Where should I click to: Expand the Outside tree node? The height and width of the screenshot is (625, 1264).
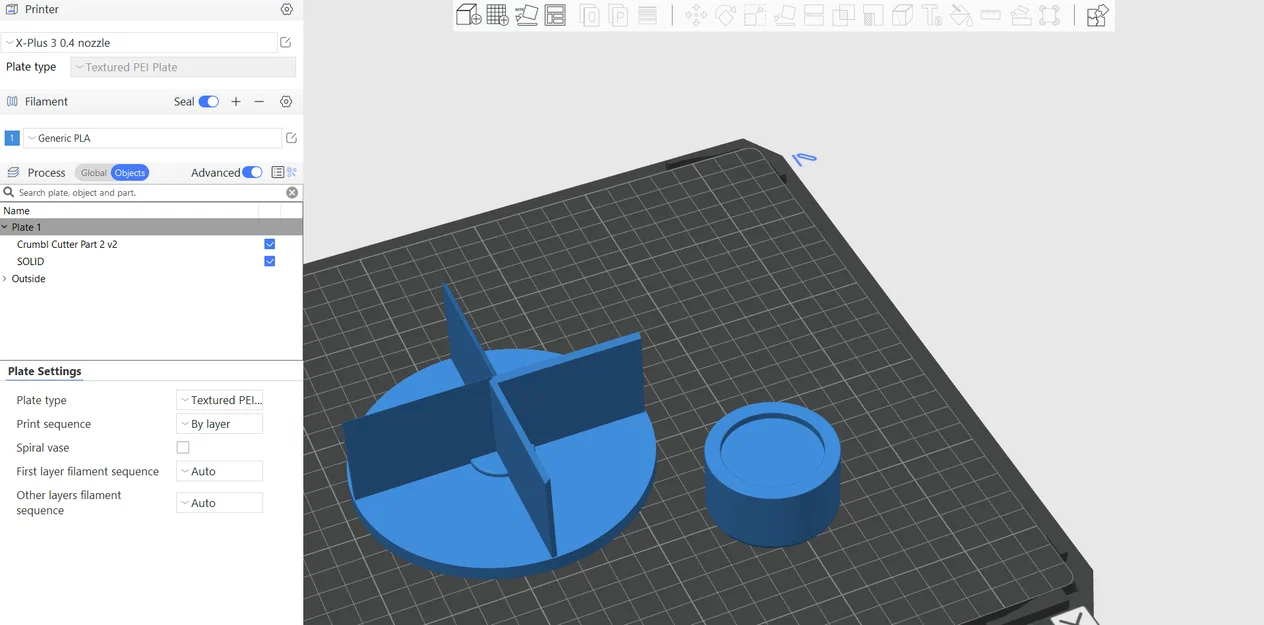(5, 279)
